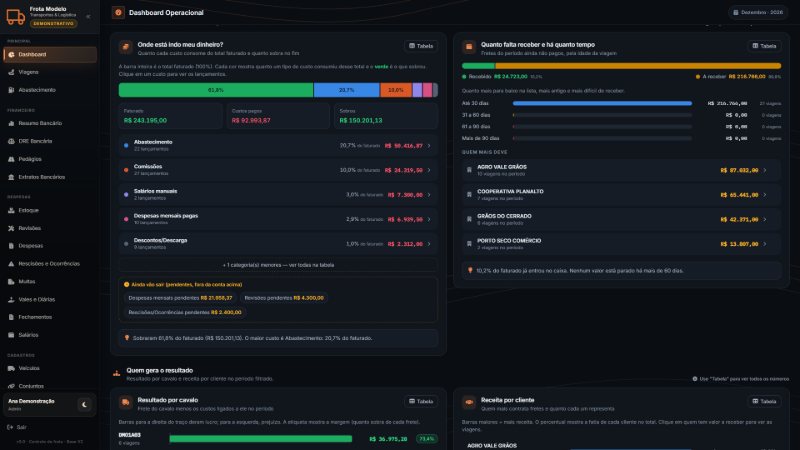
Task: Click Despesas mensais pendentes chip
Action: pyautogui.click(x=180, y=298)
